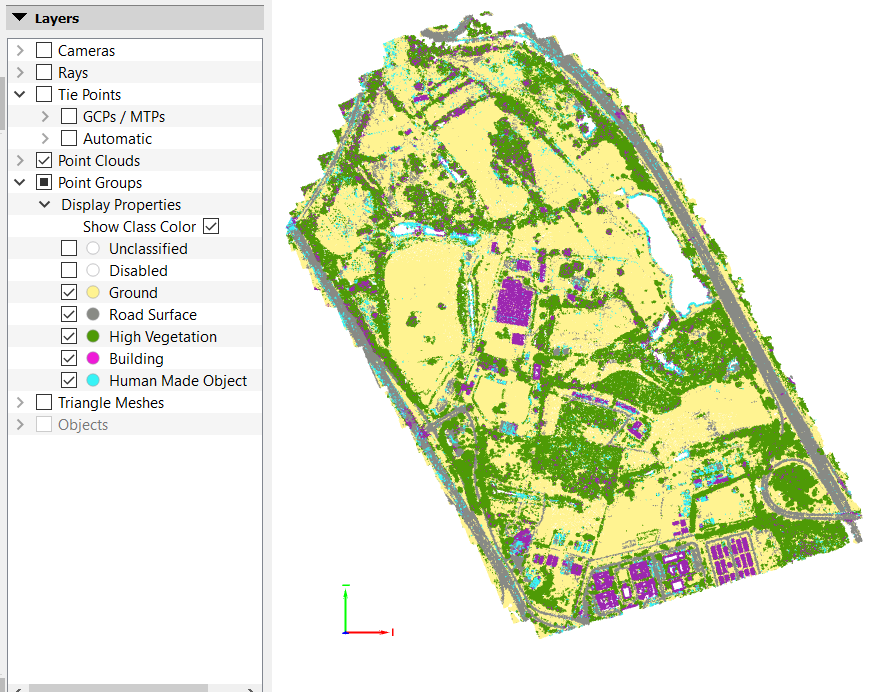Click the Layers panel horizontal scrollbar
This screenshot has width=887, height=692.
pyautogui.click(x=119, y=688)
